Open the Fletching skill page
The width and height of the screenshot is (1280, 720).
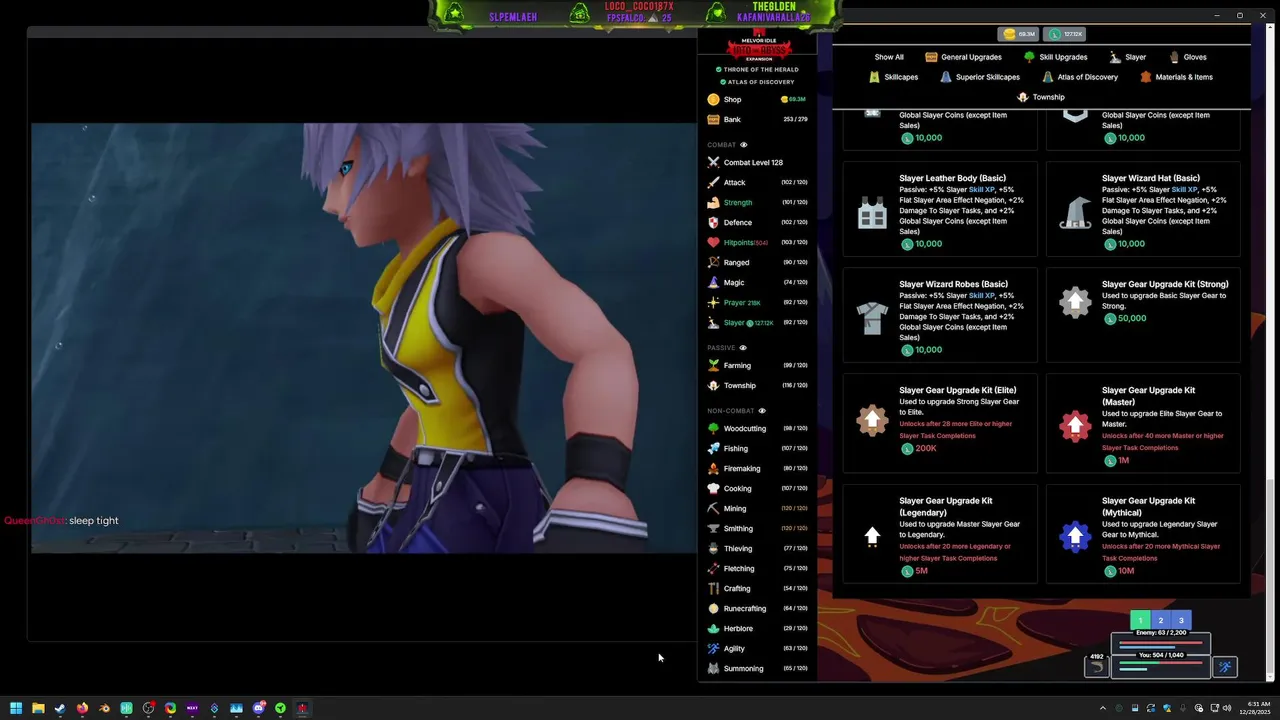pyautogui.click(x=758, y=568)
